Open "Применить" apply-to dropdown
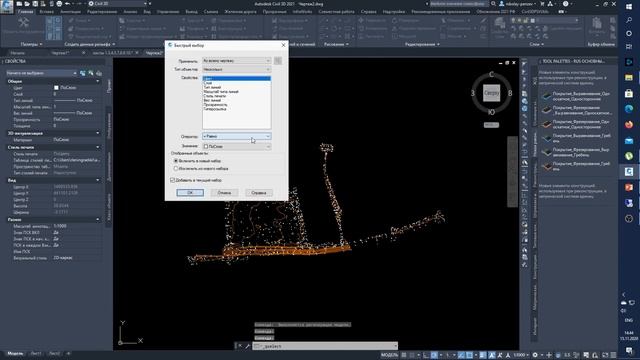 point(236,61)
